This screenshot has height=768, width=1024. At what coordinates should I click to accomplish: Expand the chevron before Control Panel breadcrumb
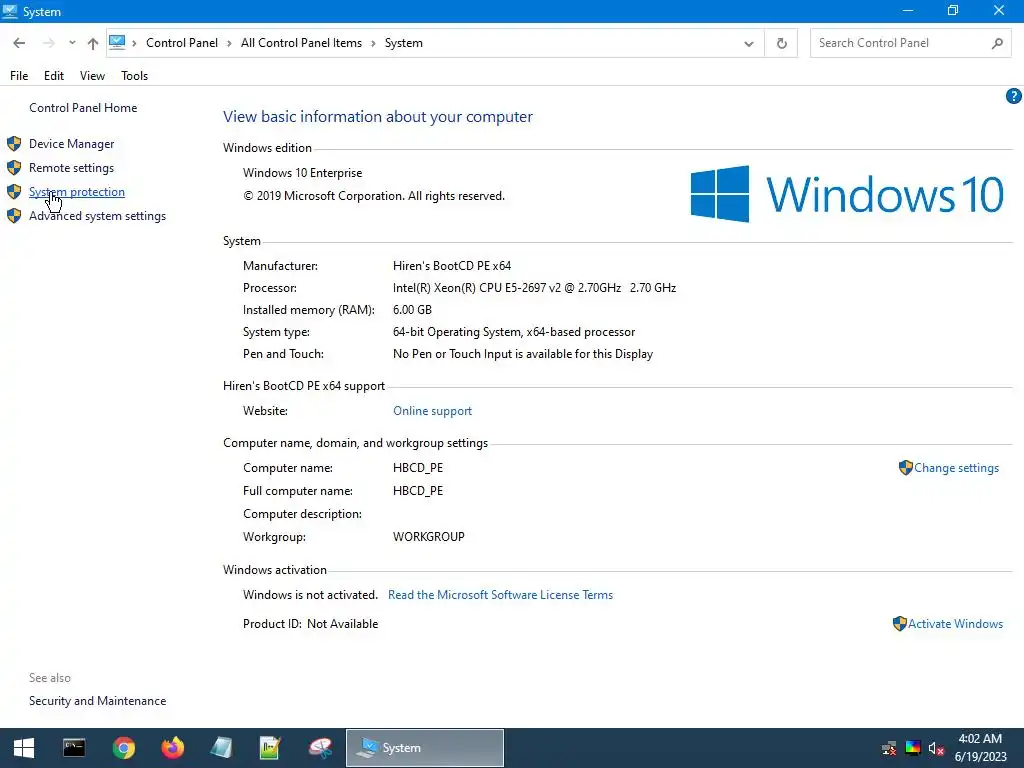[x=134, y=43]
